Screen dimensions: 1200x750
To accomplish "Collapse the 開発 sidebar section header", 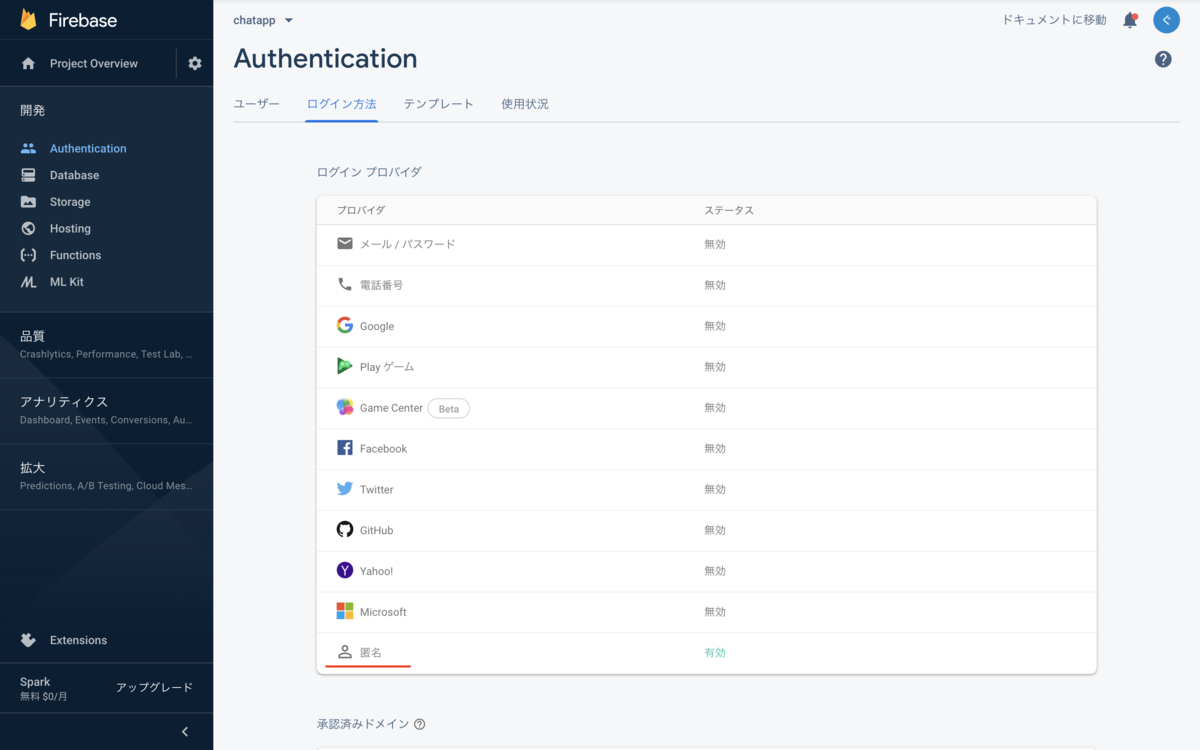I will (32, 110).
